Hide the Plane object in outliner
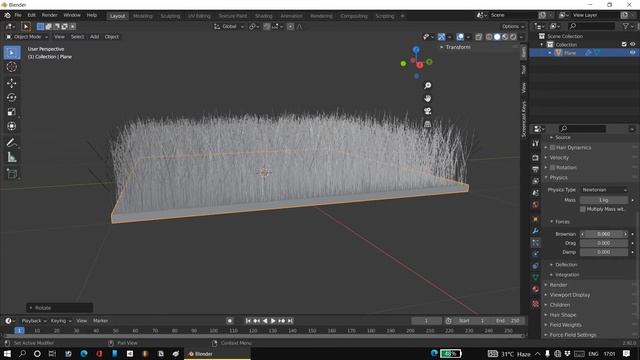Screen dimensions: 640x360 (632, 53)
